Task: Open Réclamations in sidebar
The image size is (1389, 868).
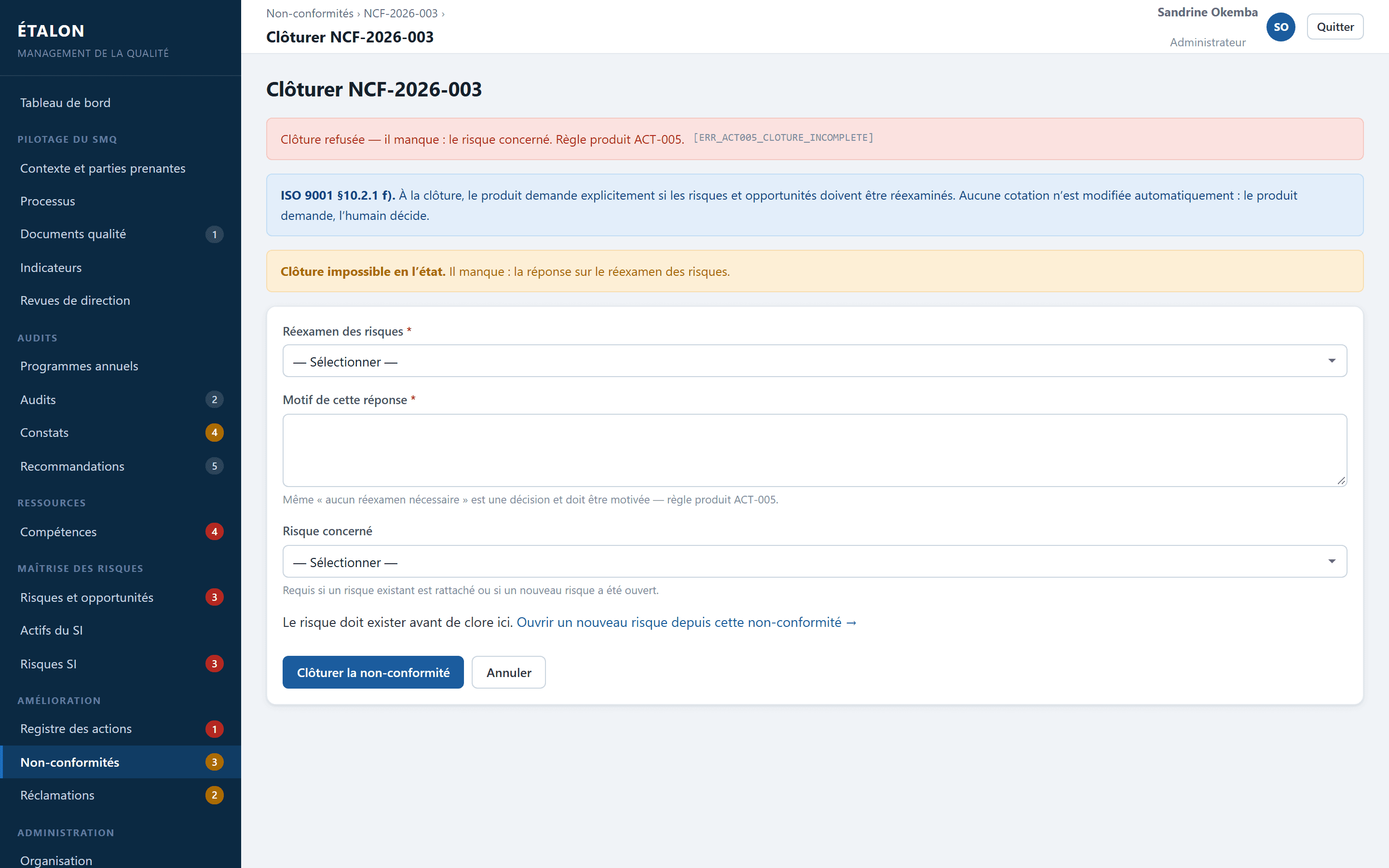Action: [121, 795]
